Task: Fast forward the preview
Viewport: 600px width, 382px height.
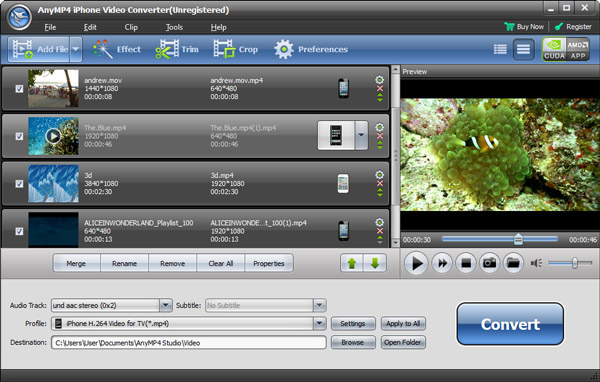Action: point(442,263)
